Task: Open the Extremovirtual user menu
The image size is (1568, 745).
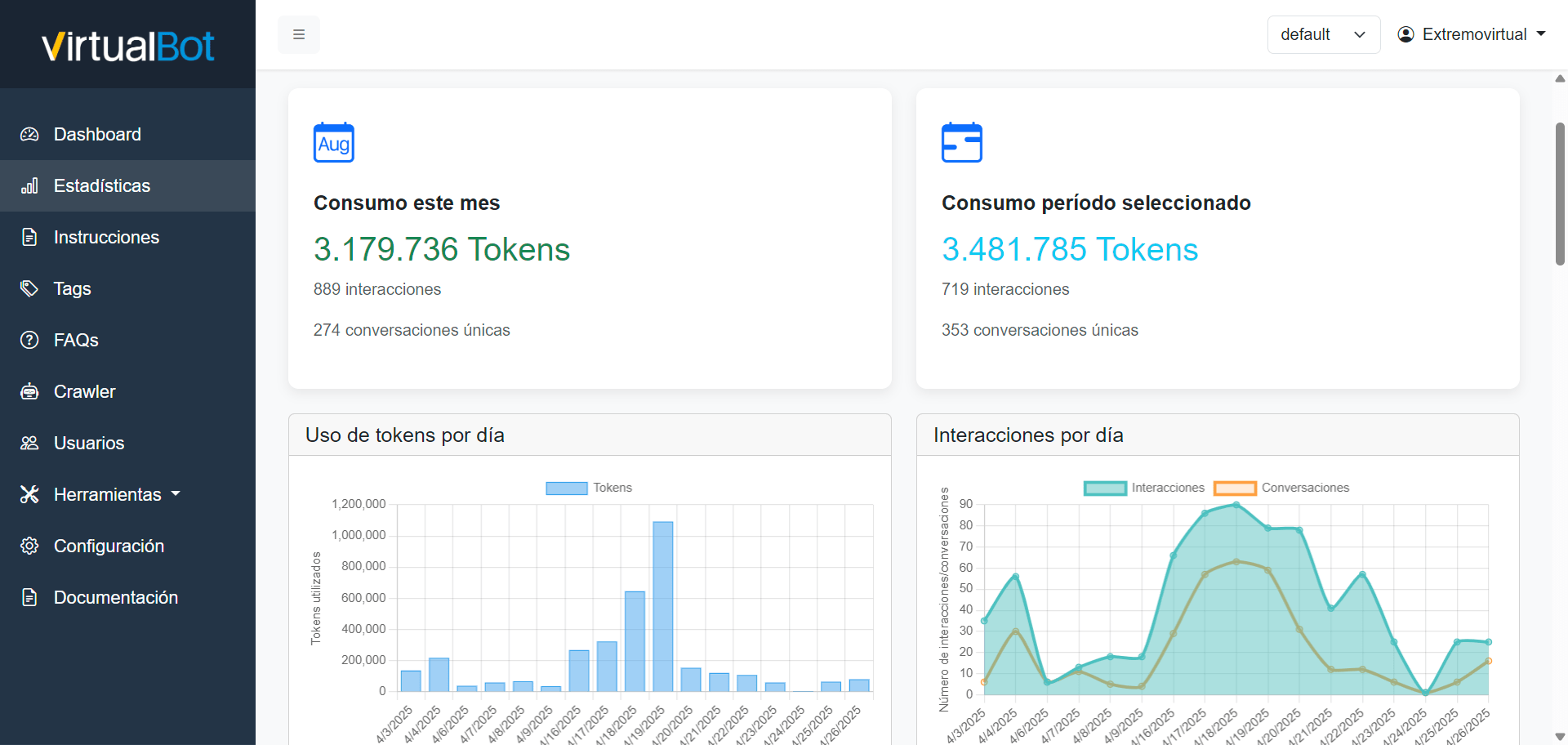Action: pyautogui.click(x=1472, y=34)
